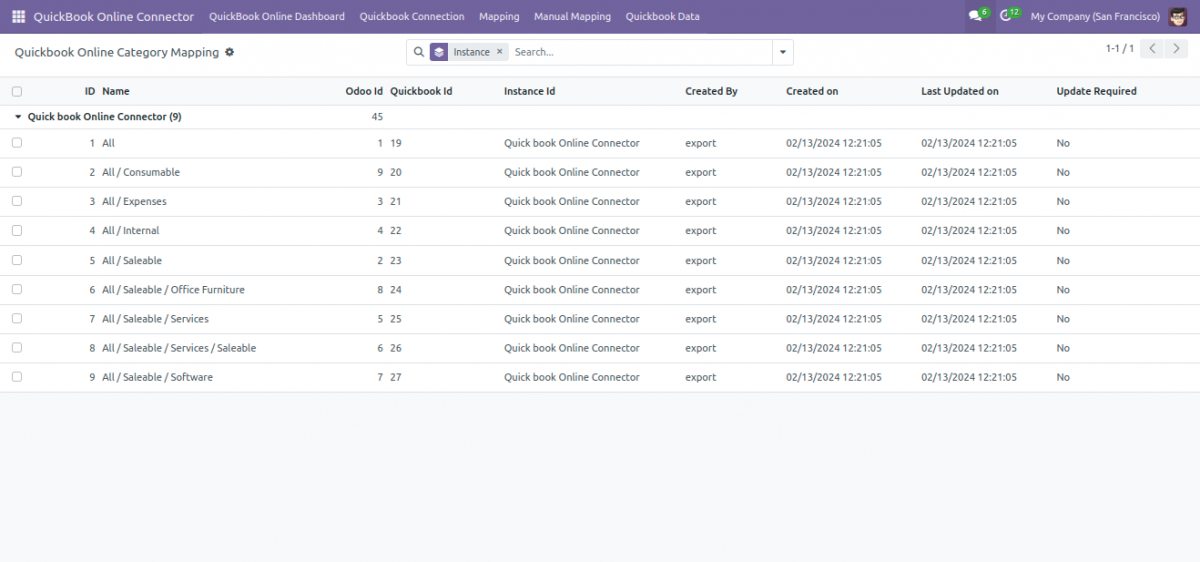Check the All / Consumable row checkbox
The width and height of the screenshot is (1200, 562).
(x=17, y=172)
